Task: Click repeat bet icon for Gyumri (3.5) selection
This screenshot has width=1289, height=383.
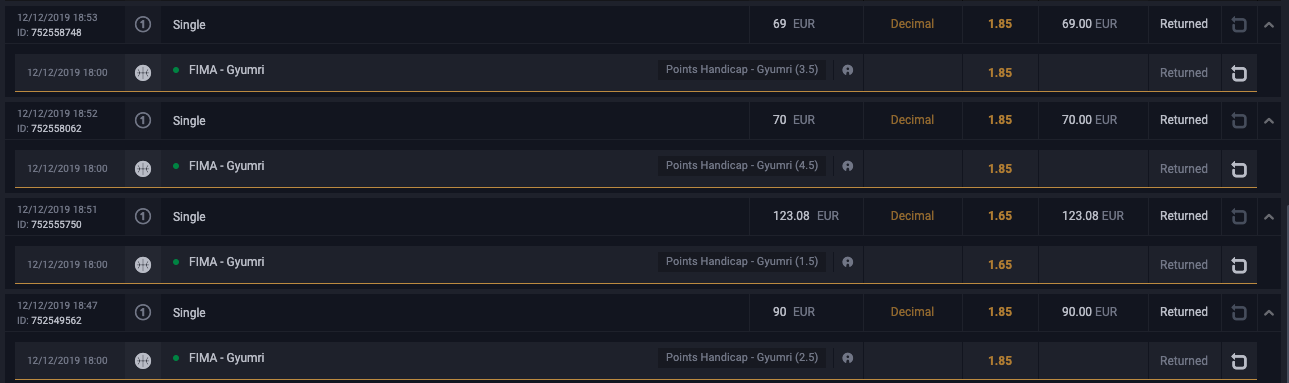Action: 1238,73
